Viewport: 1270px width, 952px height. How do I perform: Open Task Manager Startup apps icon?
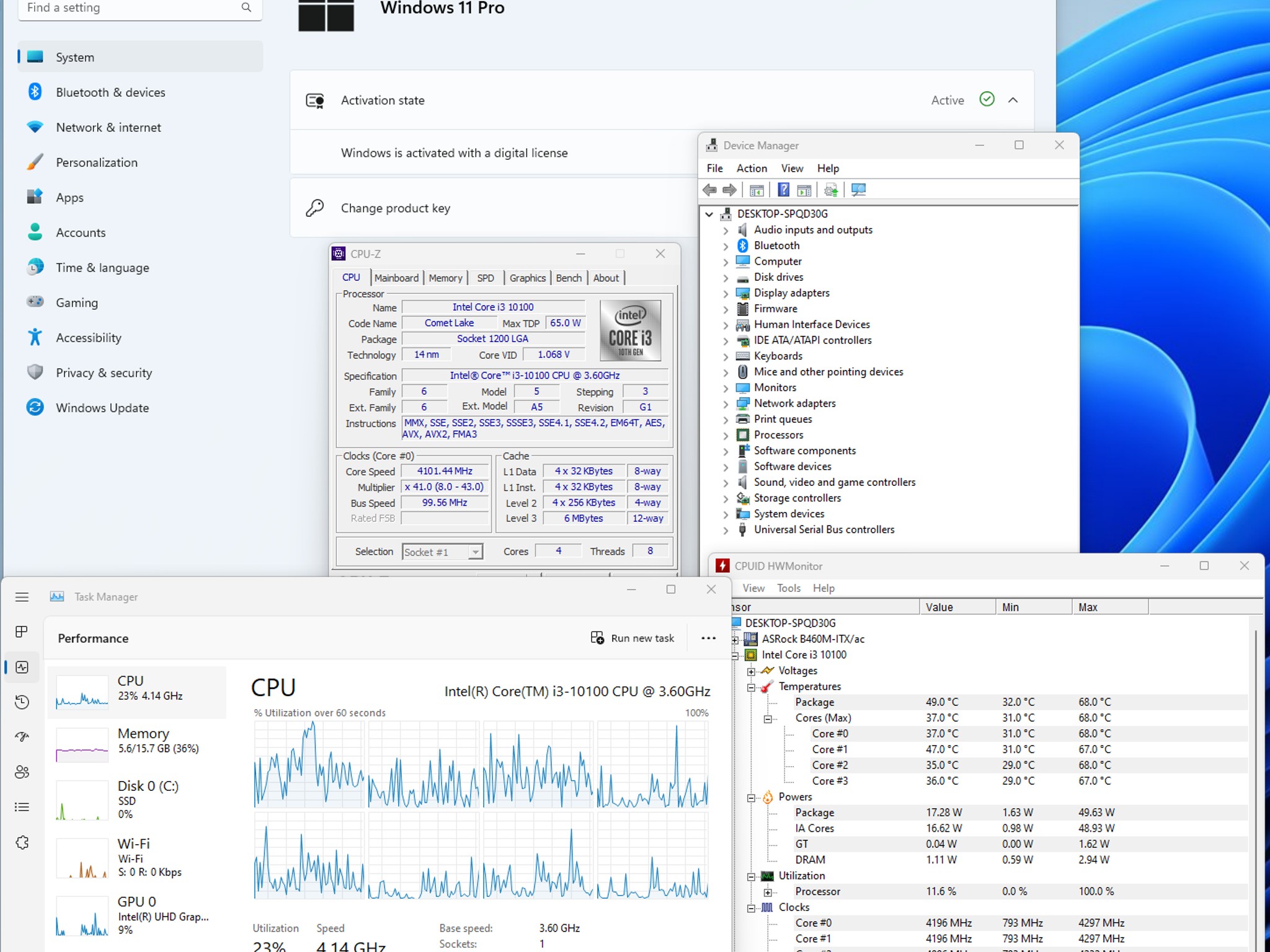(x=22, y=737)
